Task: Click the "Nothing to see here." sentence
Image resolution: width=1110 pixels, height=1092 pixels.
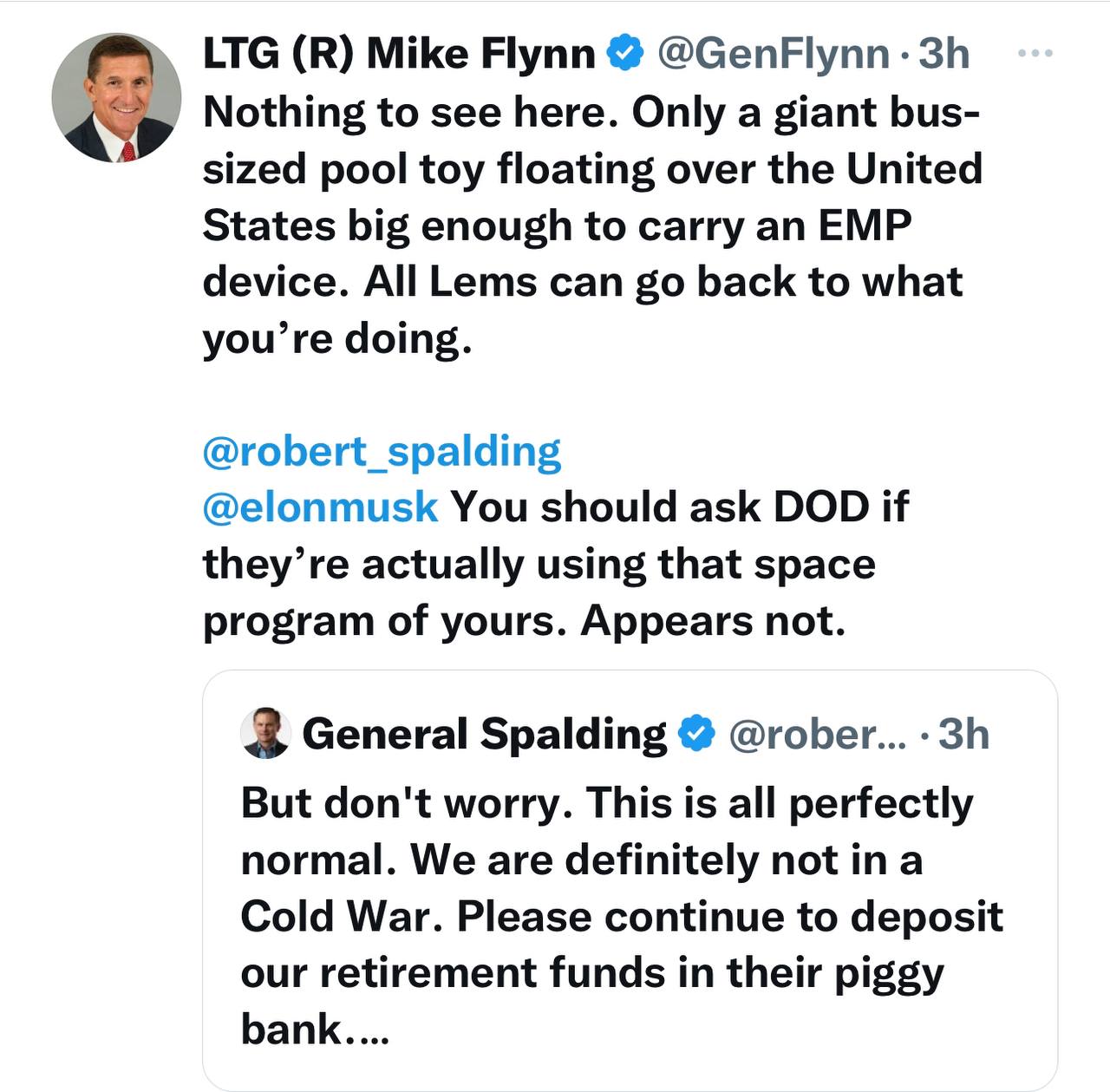Action: click(411, 112)
